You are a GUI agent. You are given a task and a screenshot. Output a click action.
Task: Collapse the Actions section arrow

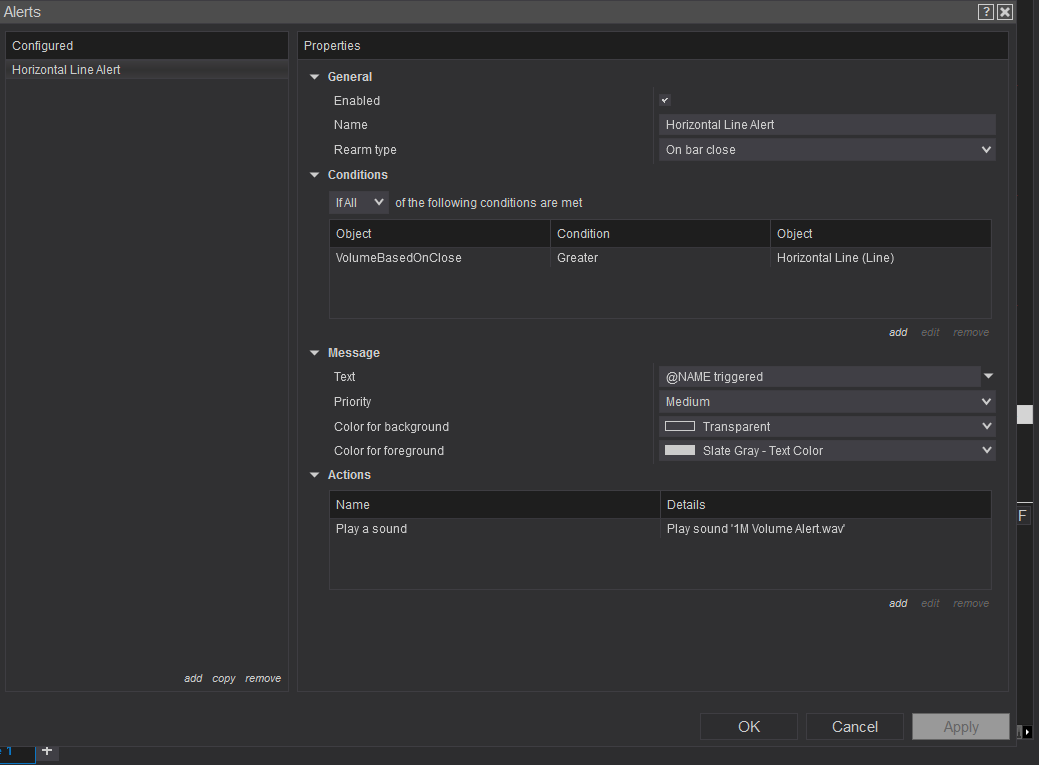[315, 475]
